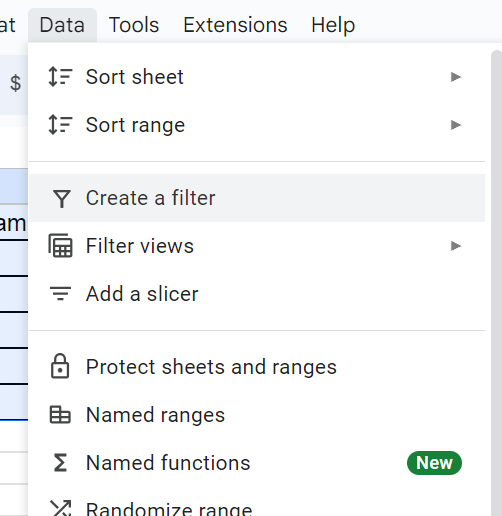502x516 pixels.
Task: Click the Named ranges grid icon
Action: 60,415
